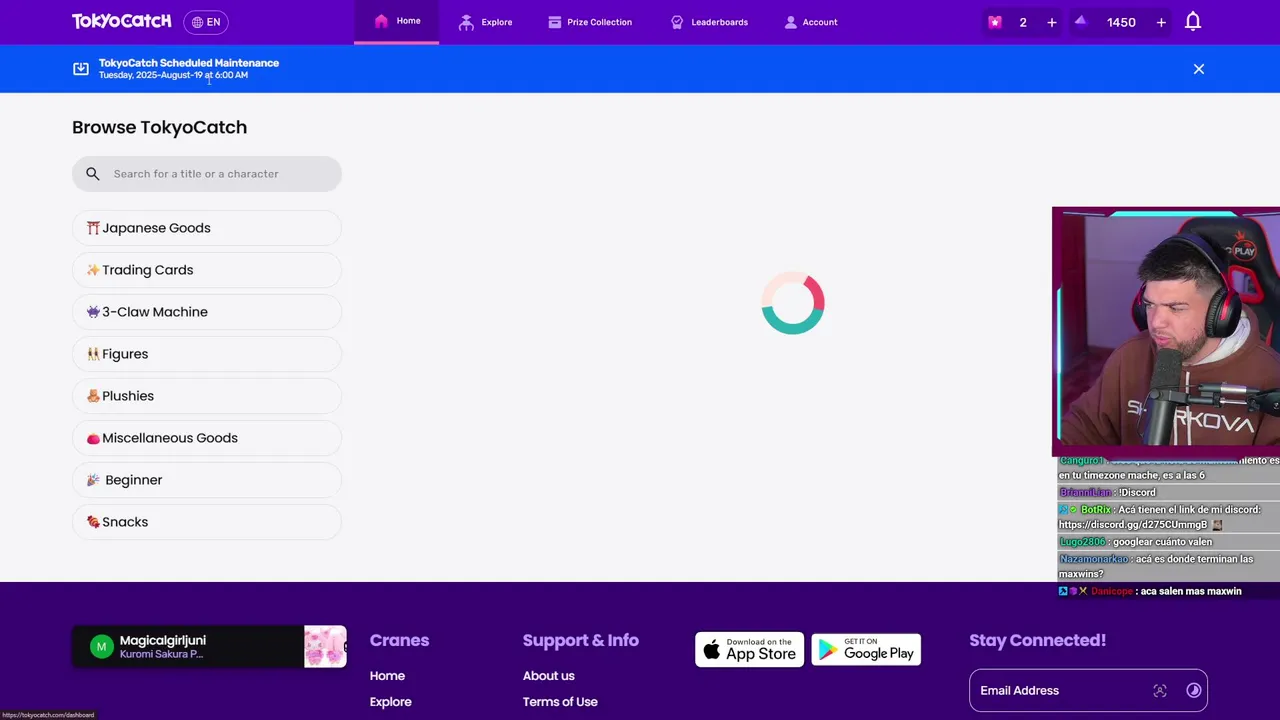The width and height of the screenshot is (1280, 720).
Task: Open footer Home link under Cranes
Action: tap(387, 676)
